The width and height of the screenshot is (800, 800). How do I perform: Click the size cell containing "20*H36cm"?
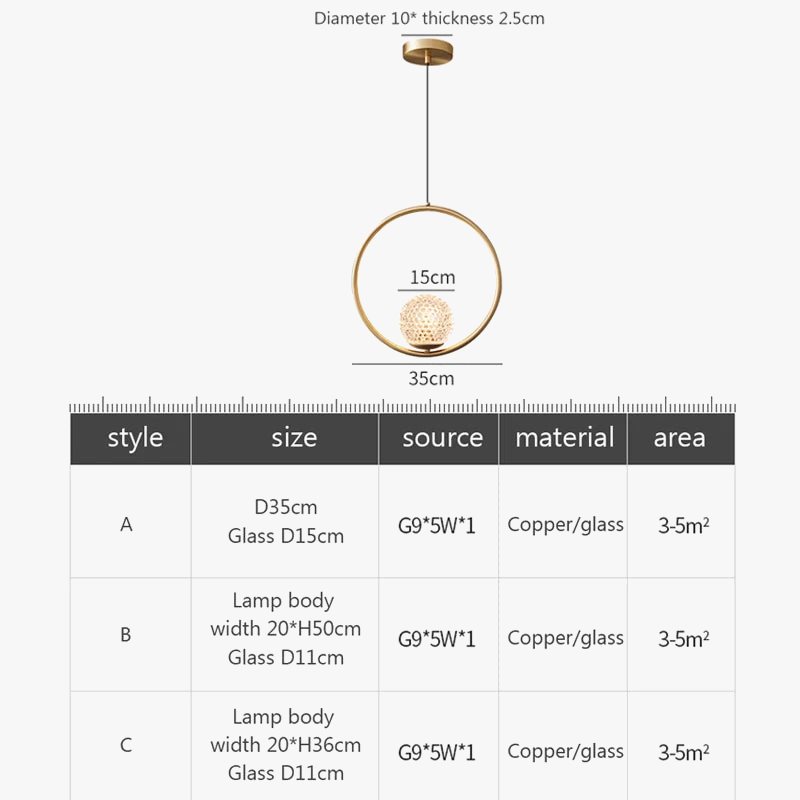click(286, 745)
